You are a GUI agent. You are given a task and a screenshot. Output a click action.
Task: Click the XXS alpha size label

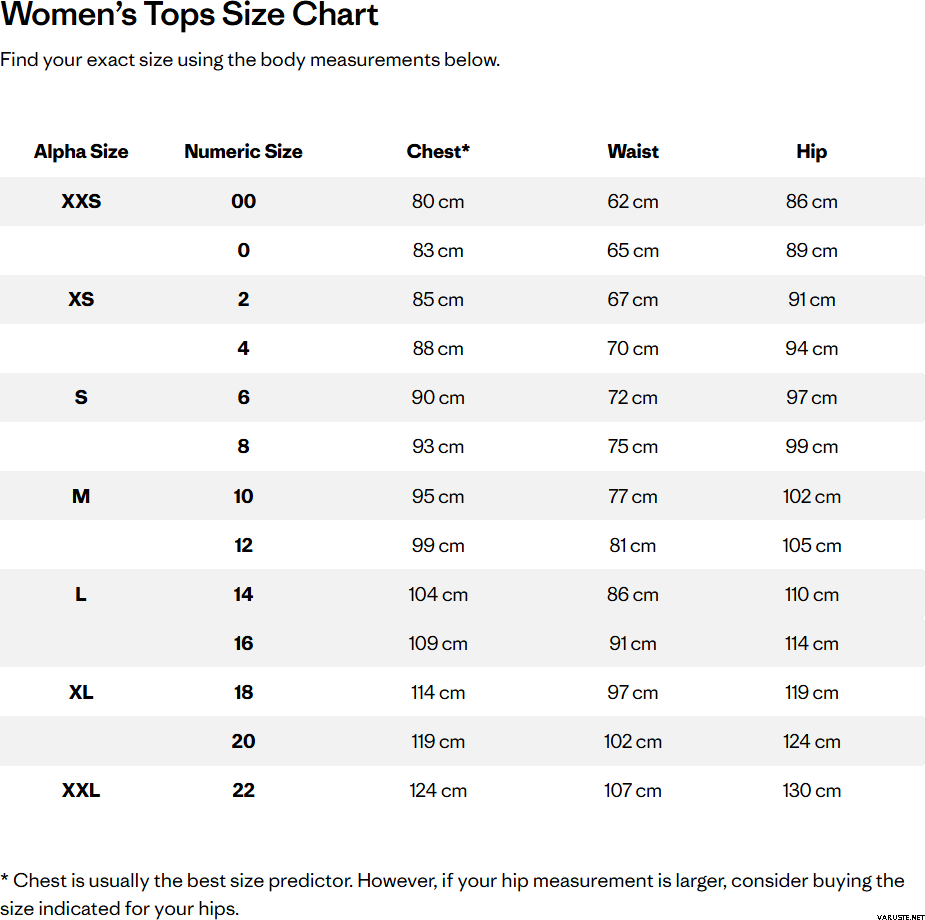pyautogui.click(x=81, y=201)
